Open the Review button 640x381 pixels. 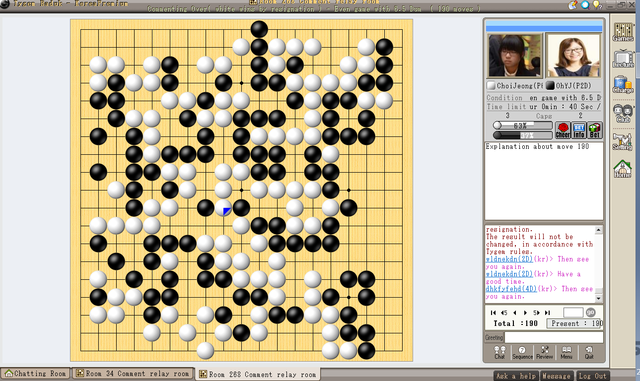click(x=544, y=352)
